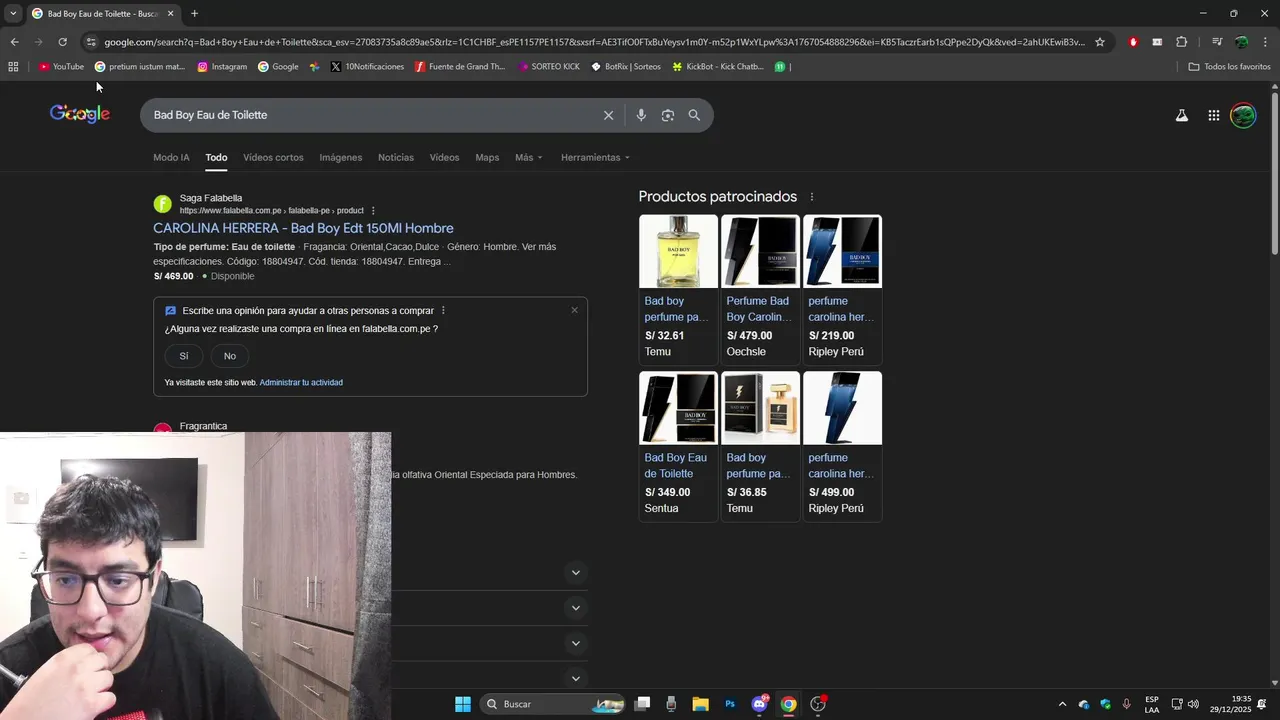Reload the page
This screenshot has height=720, width=1280.
(x=62, y=42)
